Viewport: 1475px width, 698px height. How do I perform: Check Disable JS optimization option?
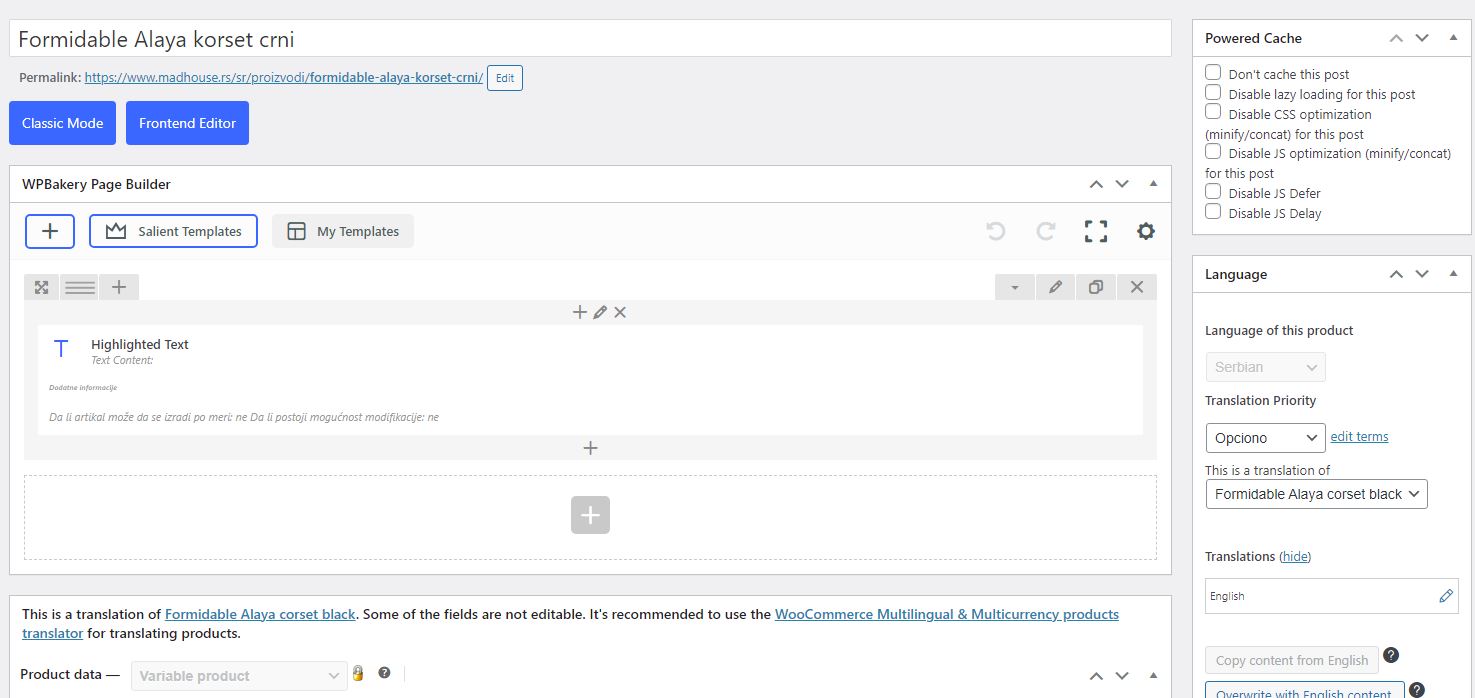1213,152
